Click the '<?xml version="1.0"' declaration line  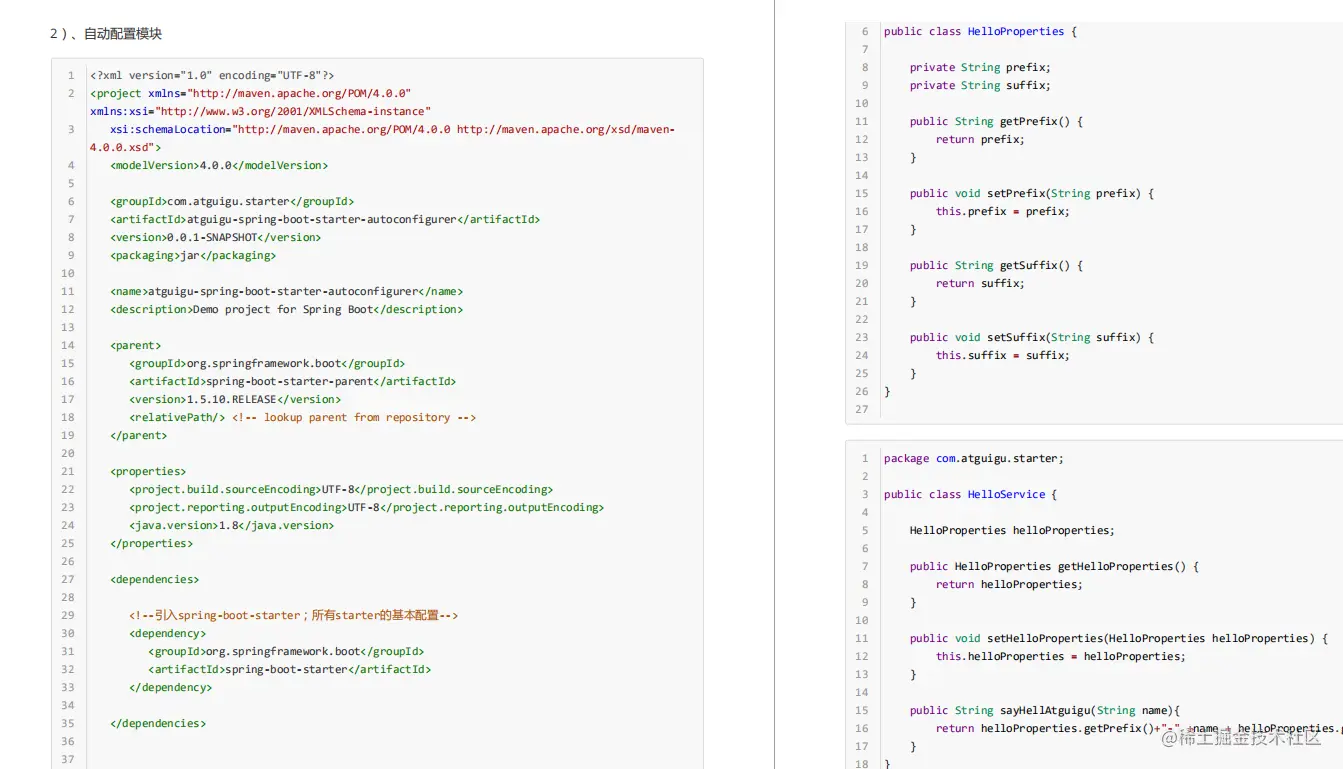pyautogui.click(x=212, y=75)
